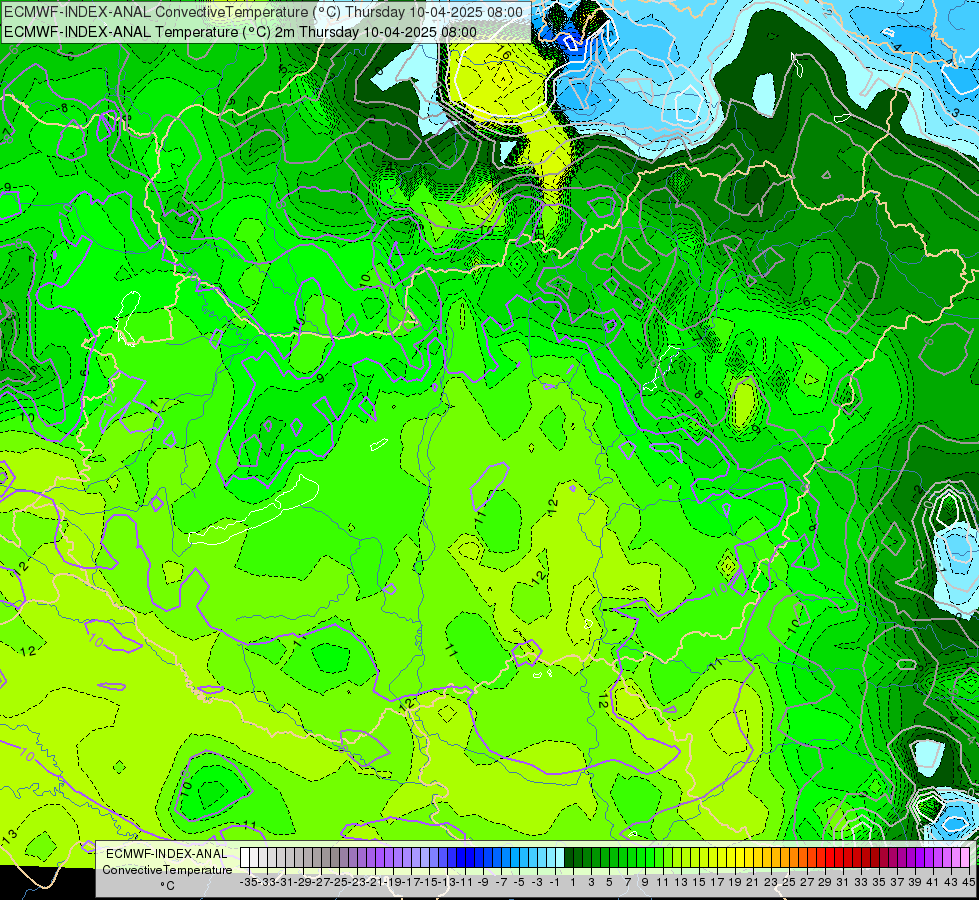This screenshot has height=900, width=979.
Task: Click the legend scale value '27'
Action: click(807, 882)
